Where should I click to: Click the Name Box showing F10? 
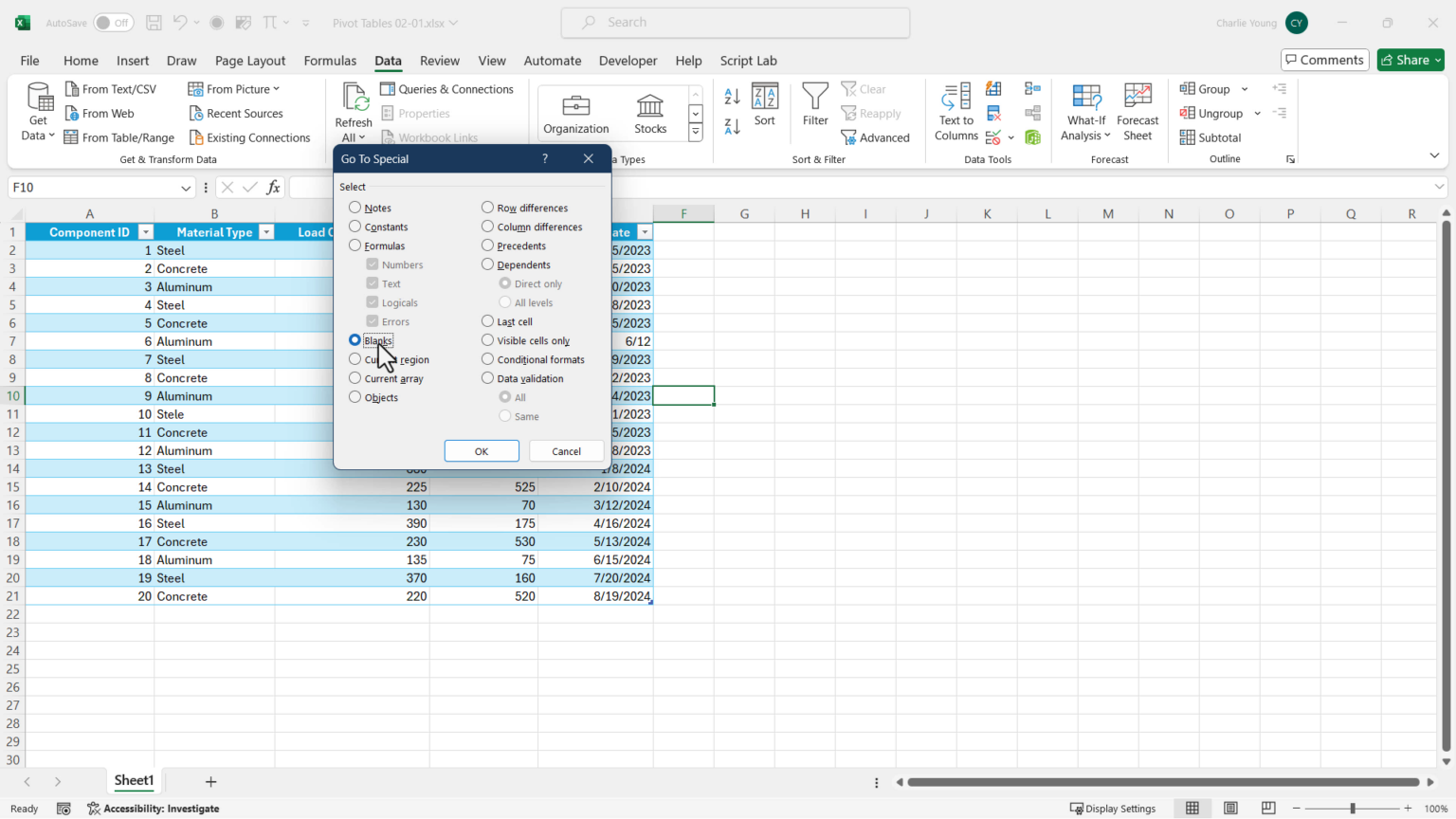92,188
